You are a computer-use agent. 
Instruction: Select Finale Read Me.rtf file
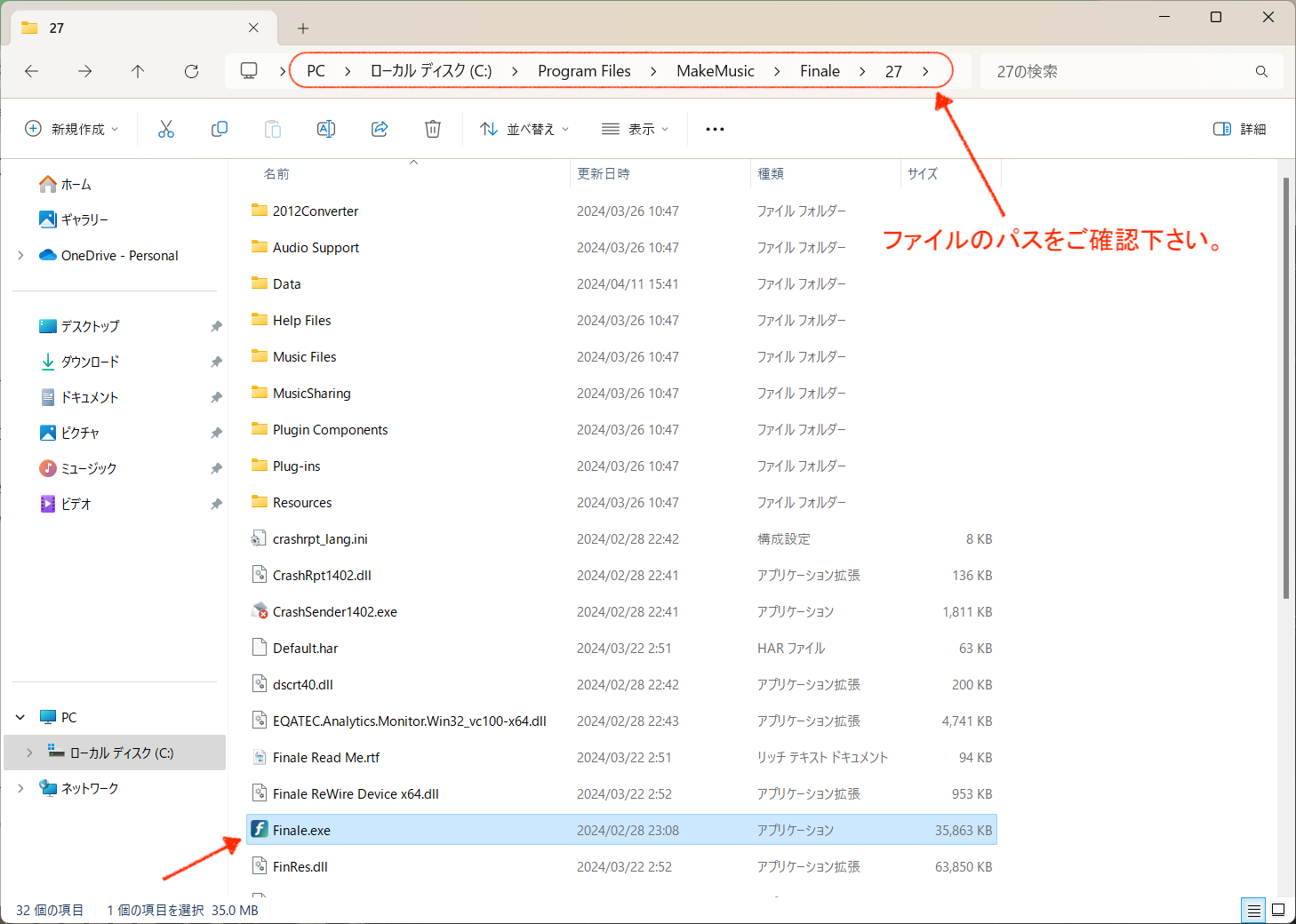325,757
